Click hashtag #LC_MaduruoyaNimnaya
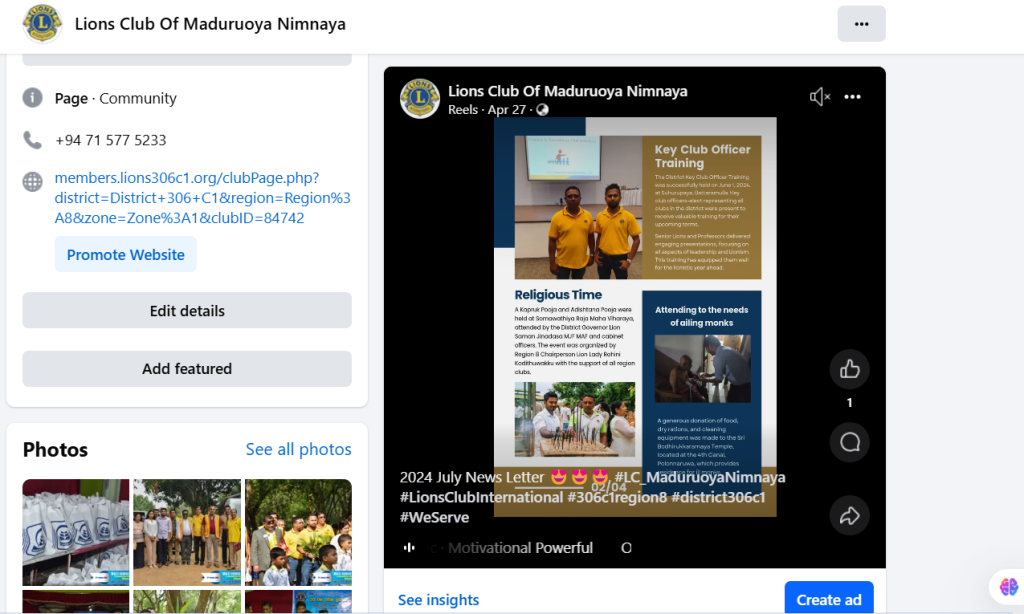1024x614 pixels. [699, 477]
